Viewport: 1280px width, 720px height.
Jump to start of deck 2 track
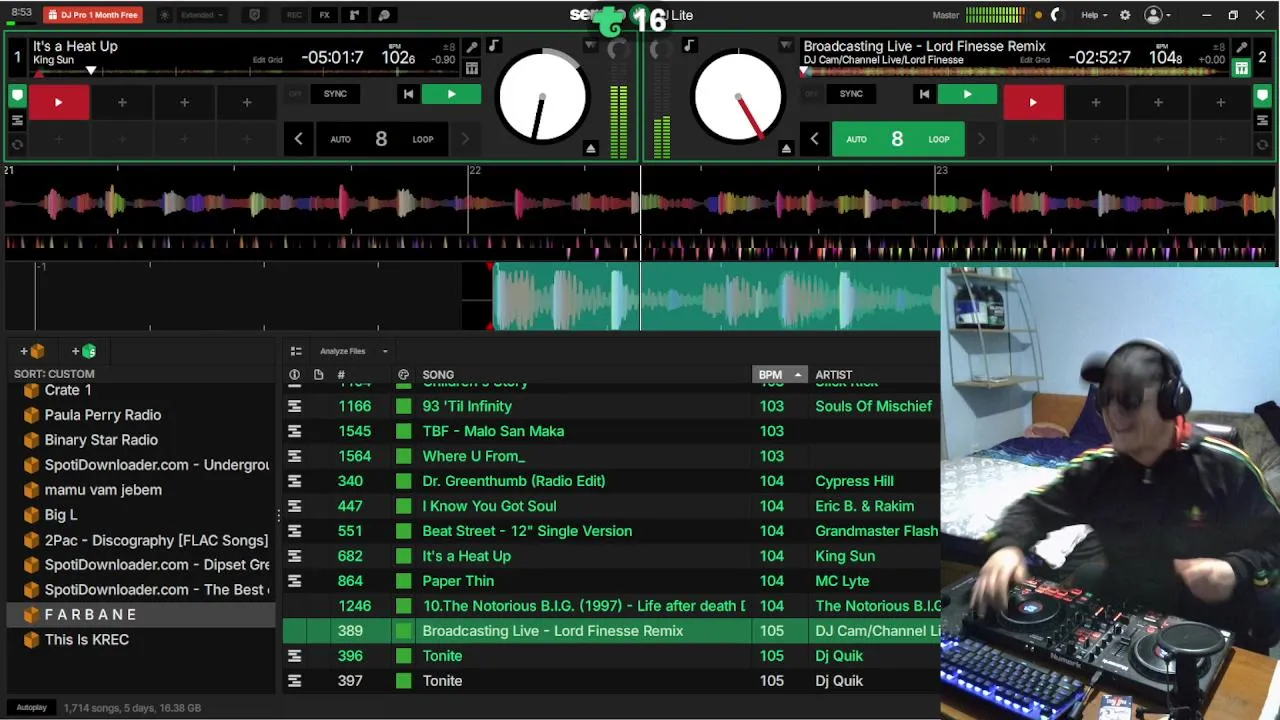[x=924, y=94]
